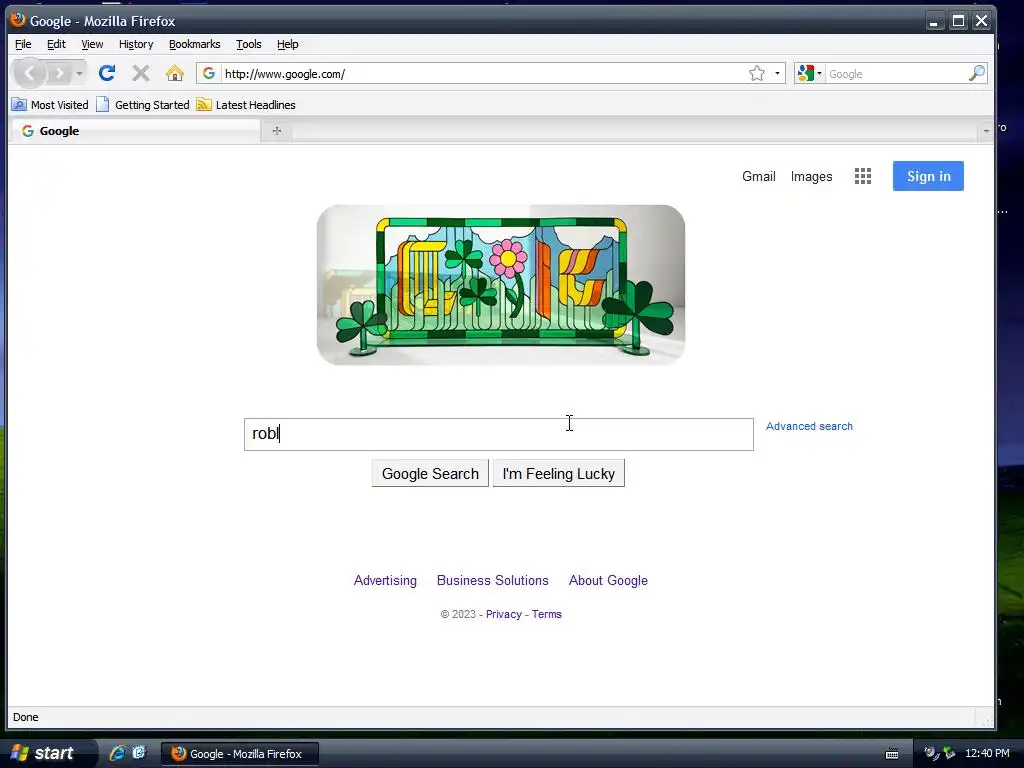Open the Advanced search link
Viewport: 1024px width, 768px height.
(x=809, y=426)
